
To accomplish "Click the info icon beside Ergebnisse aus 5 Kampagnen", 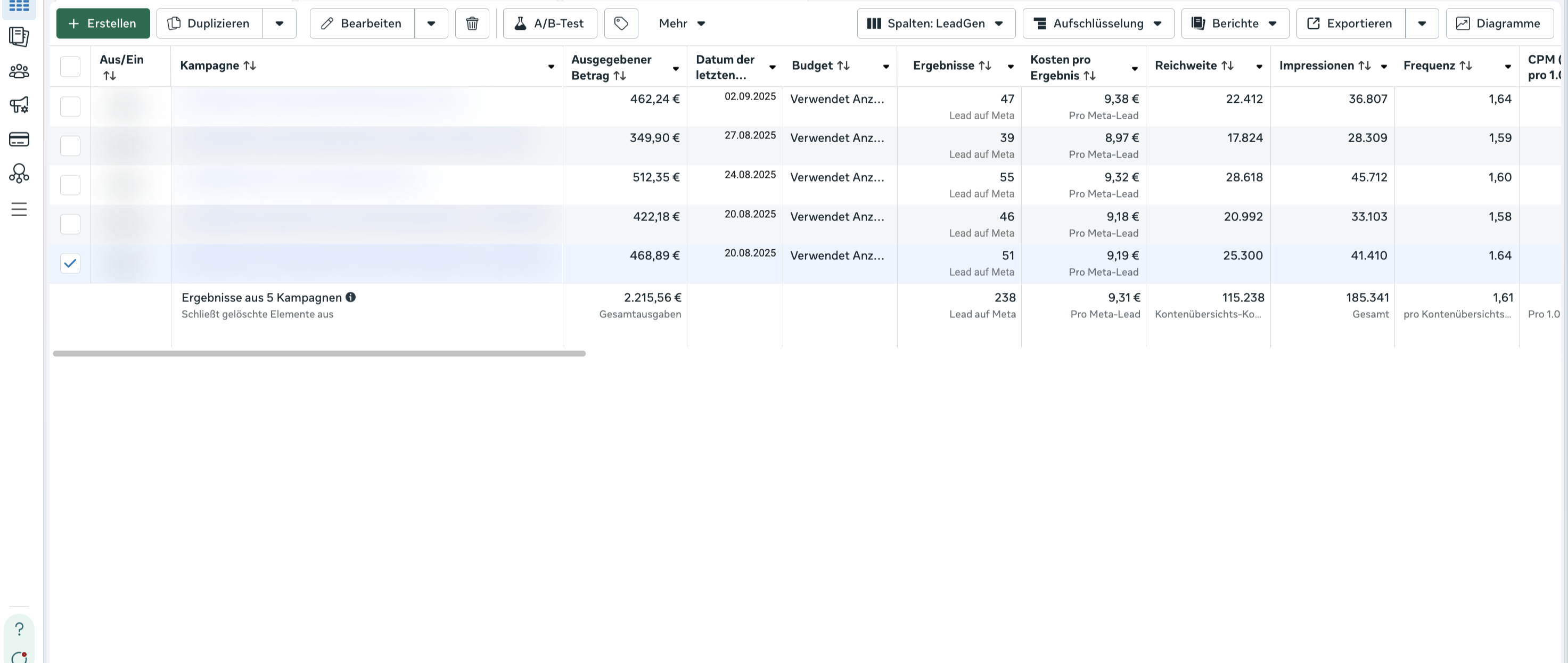I will pos(351,297).
